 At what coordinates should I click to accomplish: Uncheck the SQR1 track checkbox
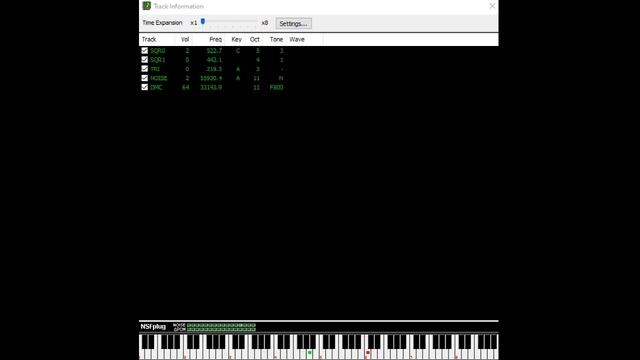pyautogui.click(x=144, y=60)
